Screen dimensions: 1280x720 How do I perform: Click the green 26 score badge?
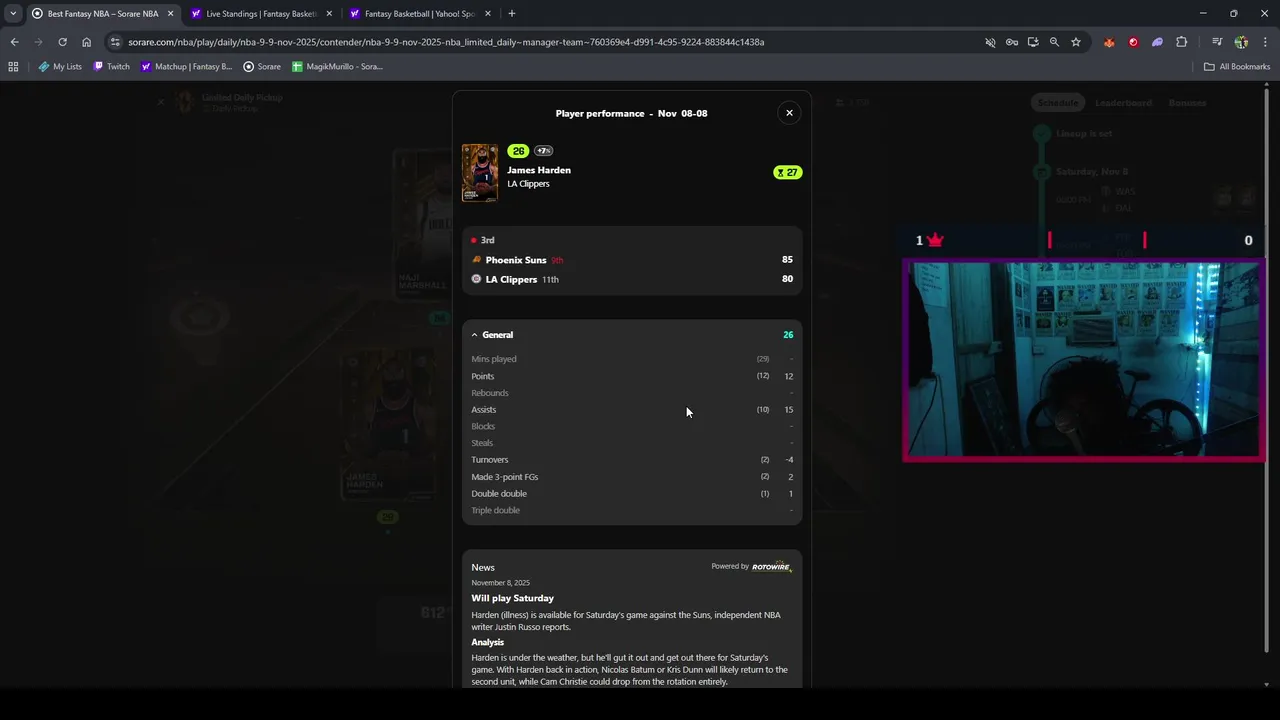coord(518,151)
